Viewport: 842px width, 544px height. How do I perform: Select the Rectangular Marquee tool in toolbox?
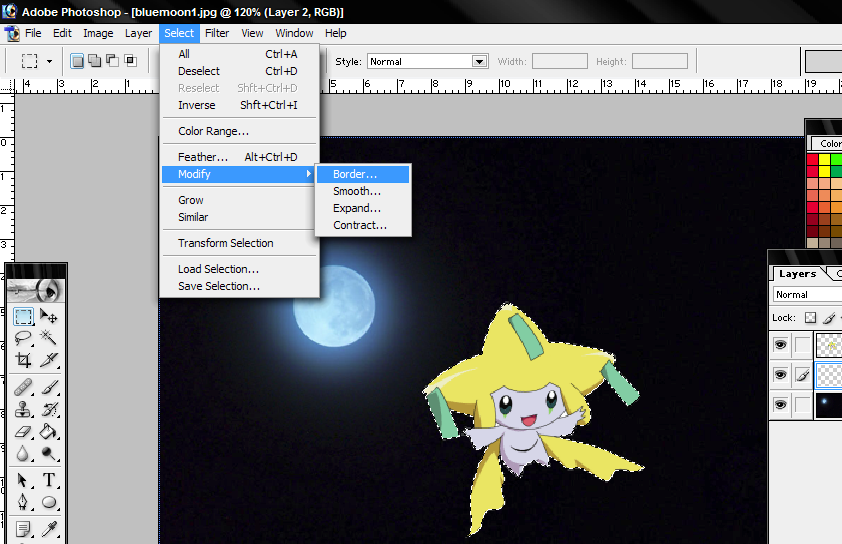pos(23,316)
